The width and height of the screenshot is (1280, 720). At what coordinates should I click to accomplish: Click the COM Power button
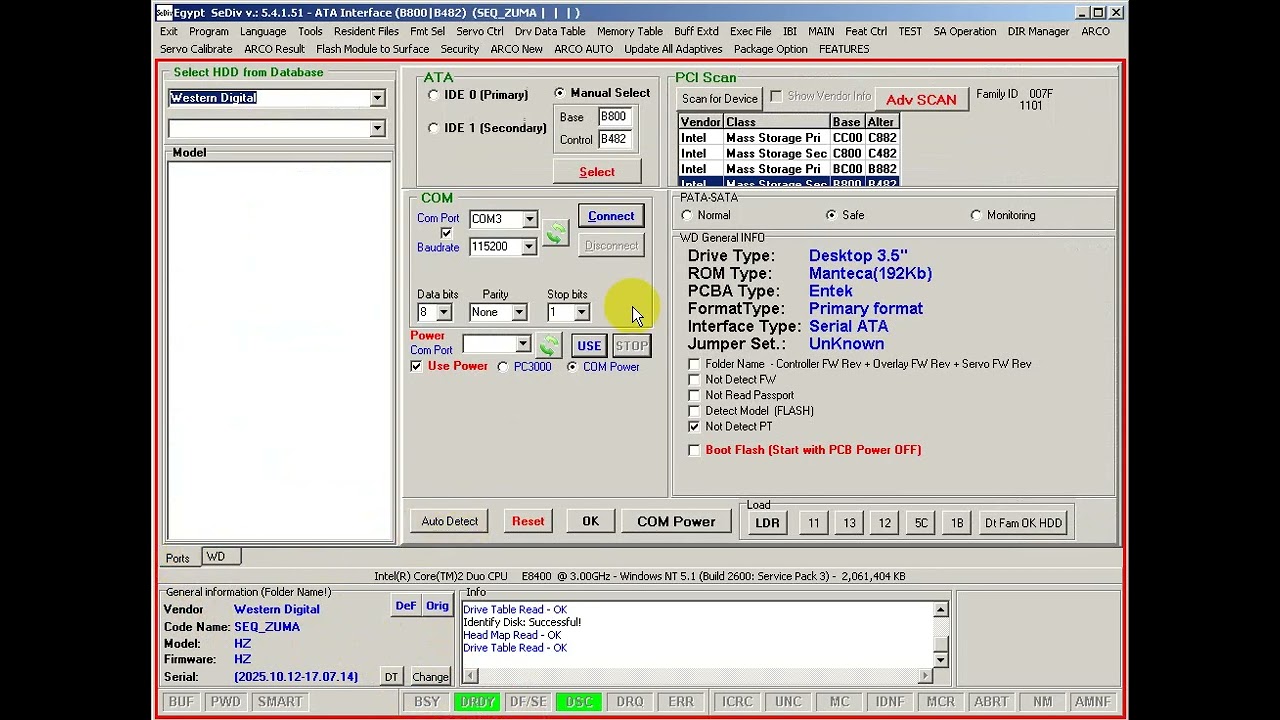[676, 522]
